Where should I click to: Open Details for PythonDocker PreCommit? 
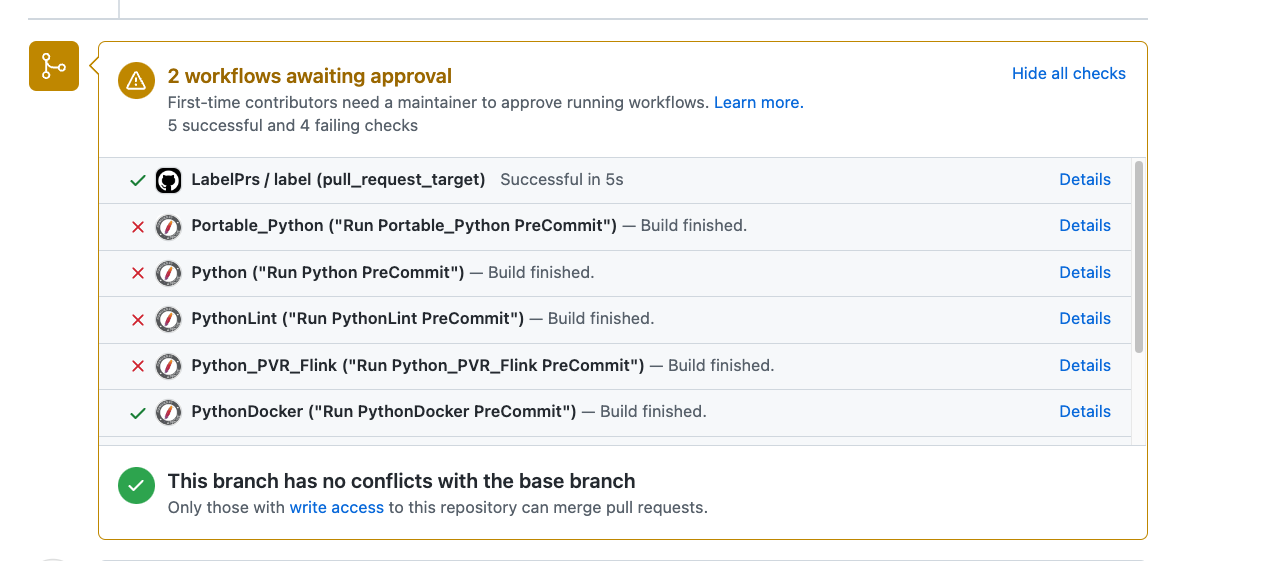pos(1084,411)
